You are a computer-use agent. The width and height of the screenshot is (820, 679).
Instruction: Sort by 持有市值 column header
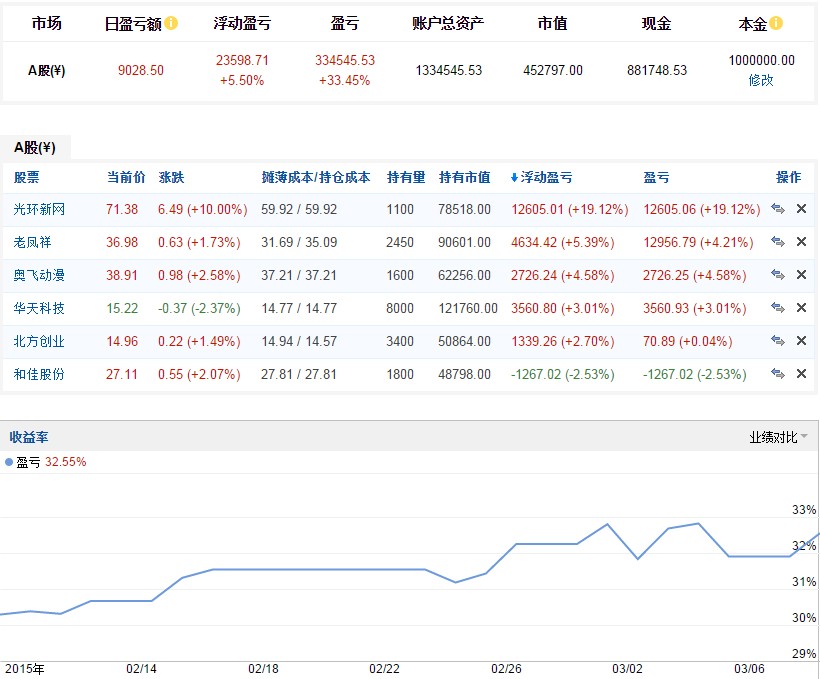464,177
